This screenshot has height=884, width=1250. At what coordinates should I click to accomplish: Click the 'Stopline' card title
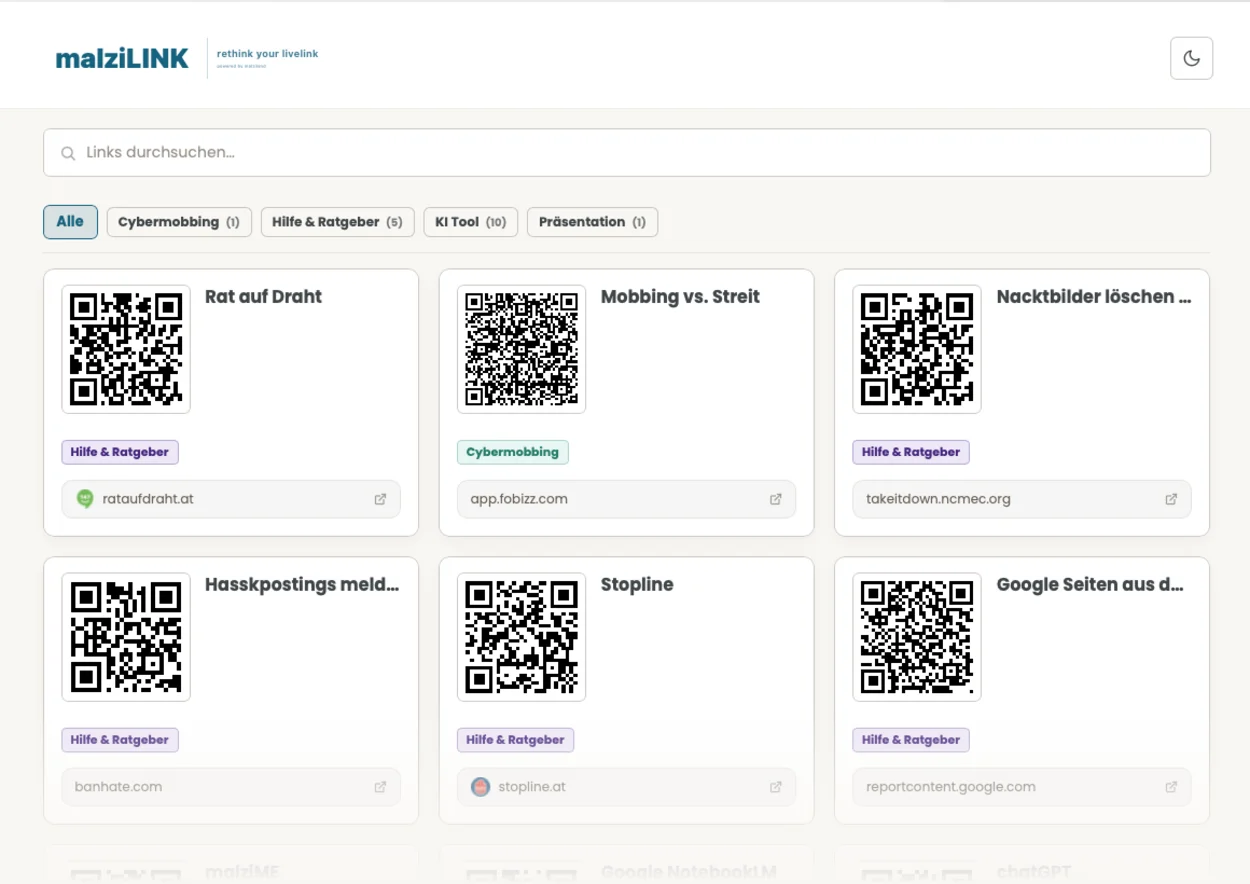pyautogui.click(x=637, y=585)
